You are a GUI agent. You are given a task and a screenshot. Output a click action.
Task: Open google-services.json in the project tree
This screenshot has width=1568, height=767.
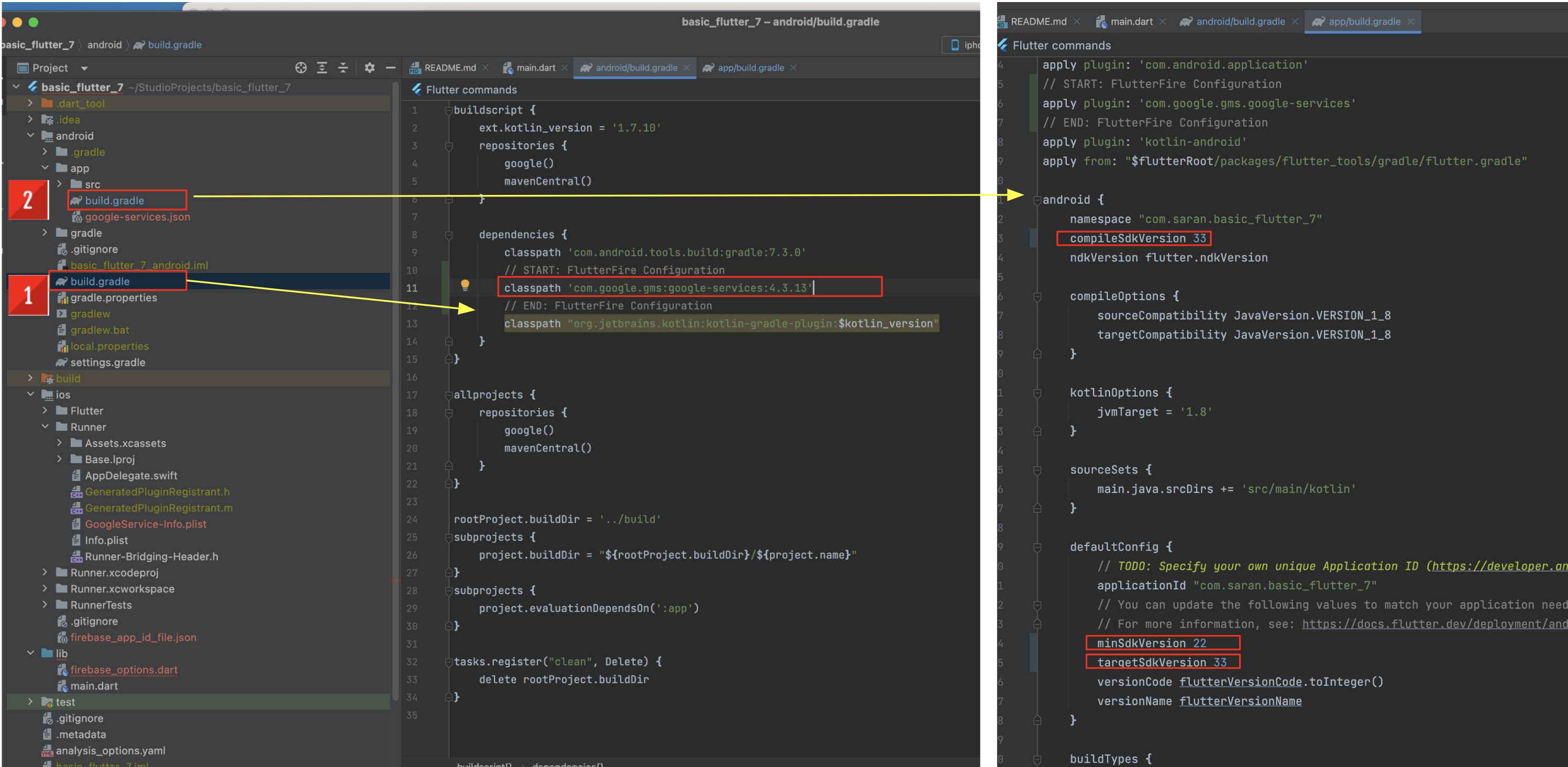(x=137, y=217)
